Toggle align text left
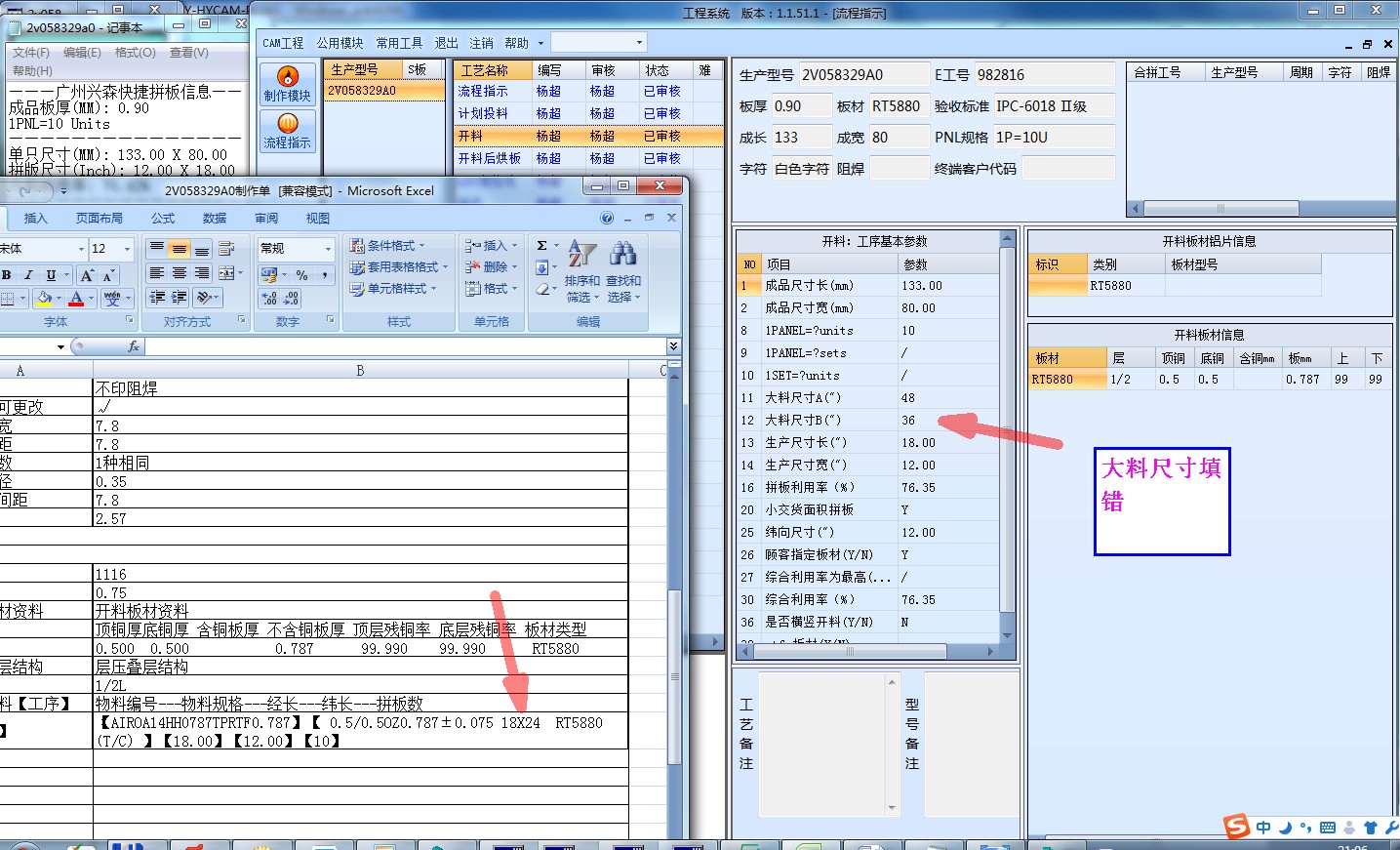 (156, 273)
